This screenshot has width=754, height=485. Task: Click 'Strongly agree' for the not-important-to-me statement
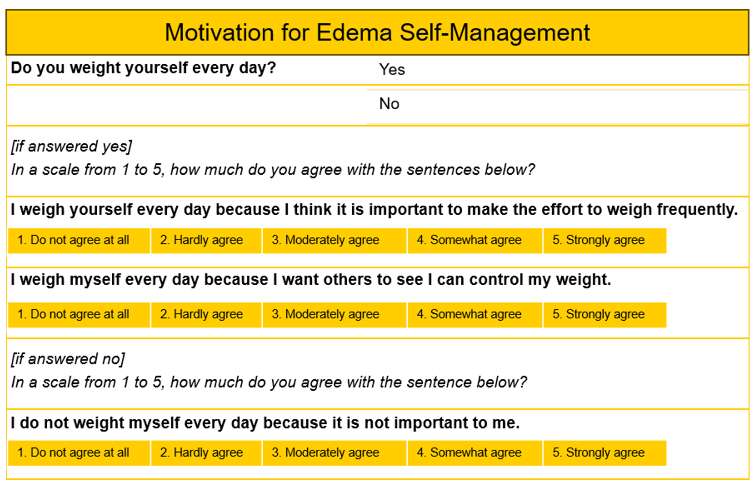point(605,453)
